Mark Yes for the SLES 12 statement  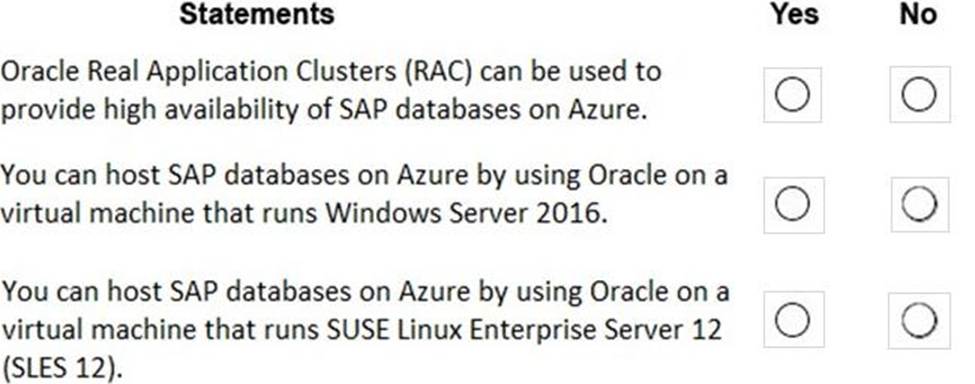click(x=793, y=320)
